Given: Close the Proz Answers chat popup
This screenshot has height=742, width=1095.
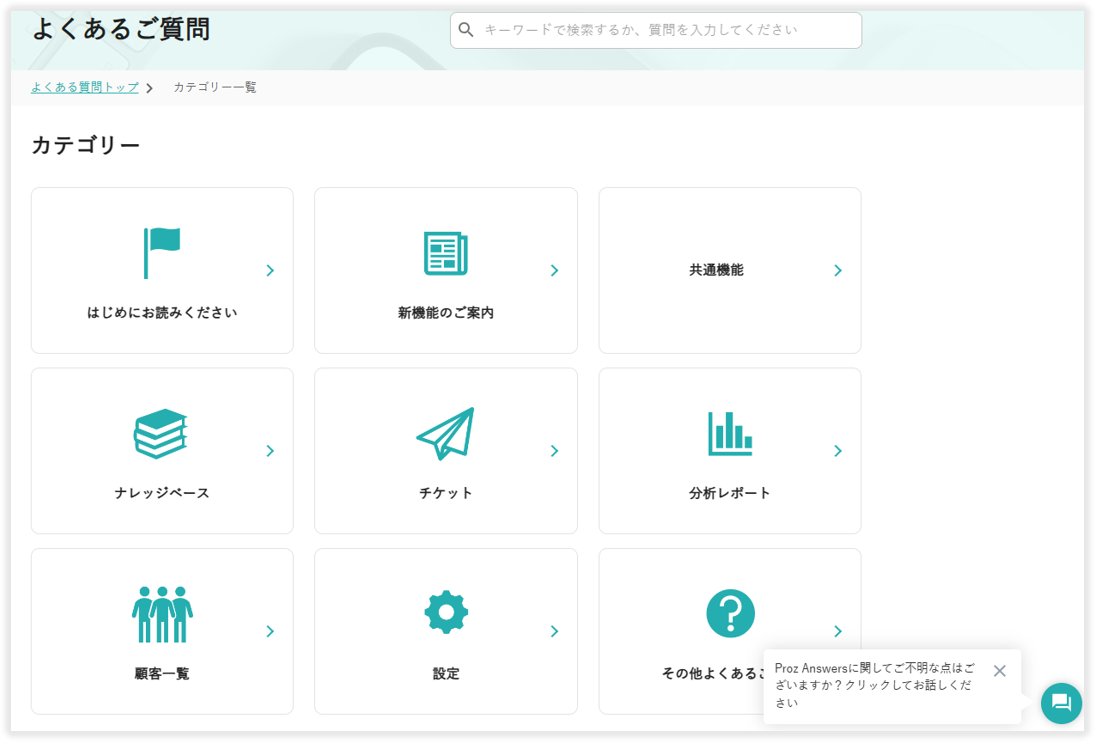Looking at the screenshot, I should [x=999, y=671].
